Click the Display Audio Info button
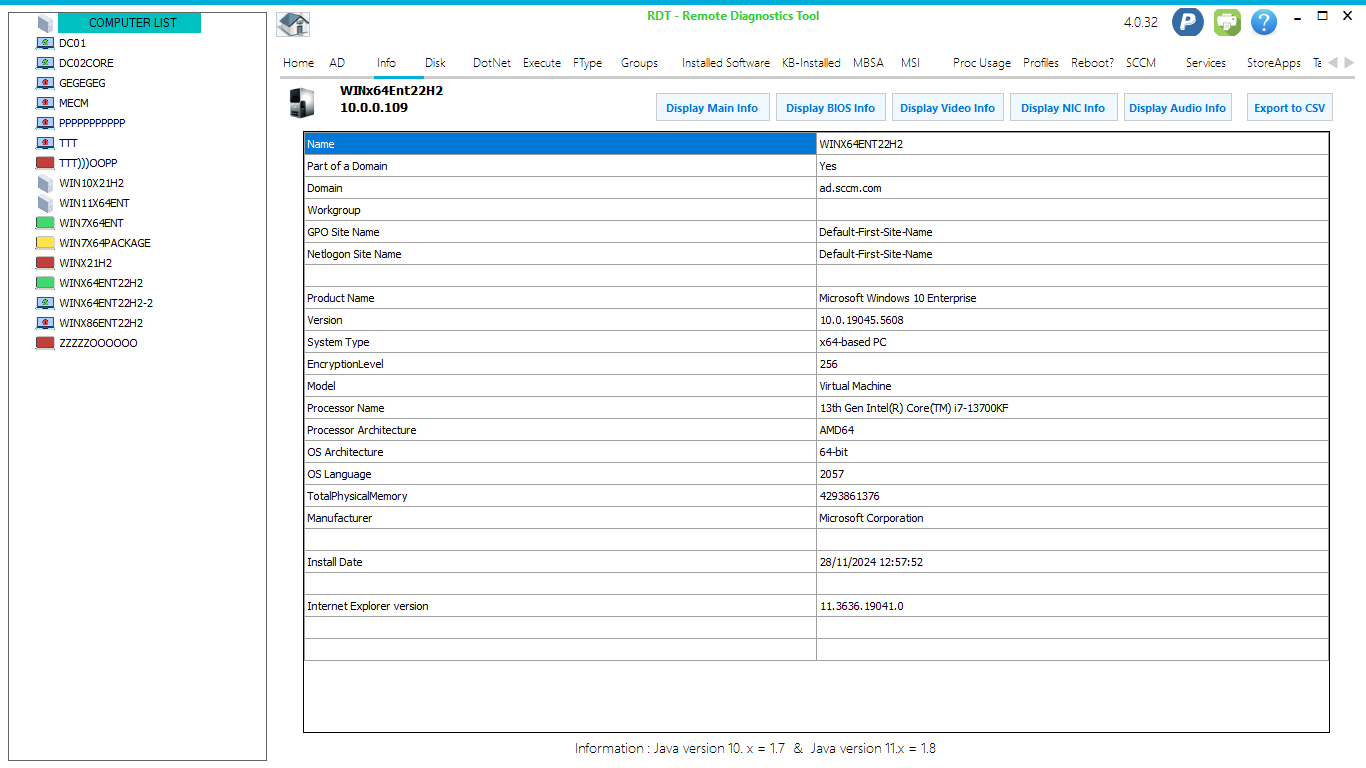The height and width of the screenshot is (768, 1366). pos(1177,108)
